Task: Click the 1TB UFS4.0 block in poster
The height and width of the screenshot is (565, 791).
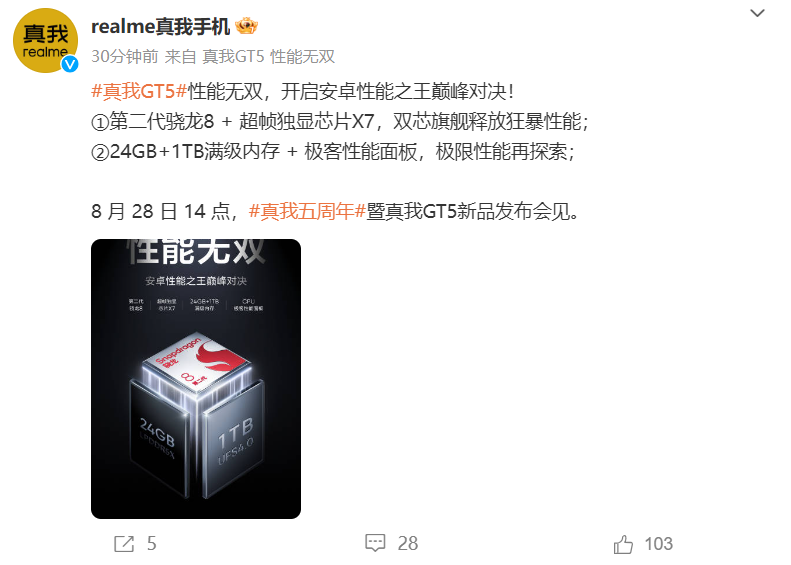Action: coord(234,439)
